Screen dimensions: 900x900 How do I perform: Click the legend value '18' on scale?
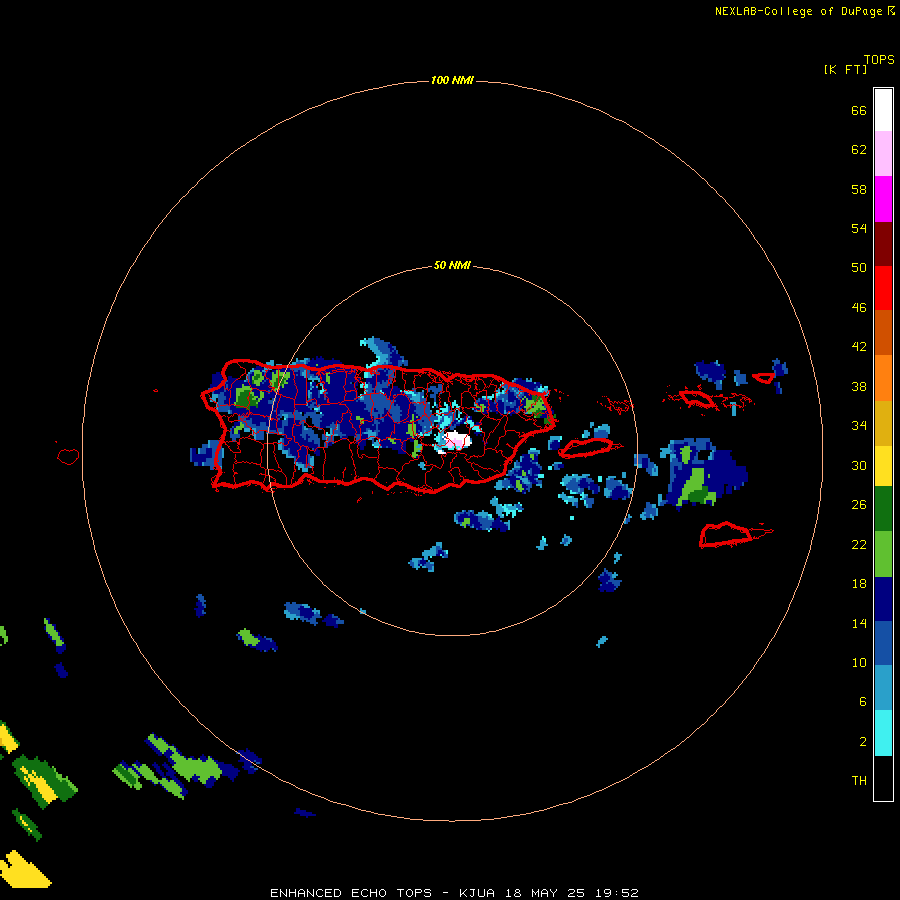click(x=859, y=584)
